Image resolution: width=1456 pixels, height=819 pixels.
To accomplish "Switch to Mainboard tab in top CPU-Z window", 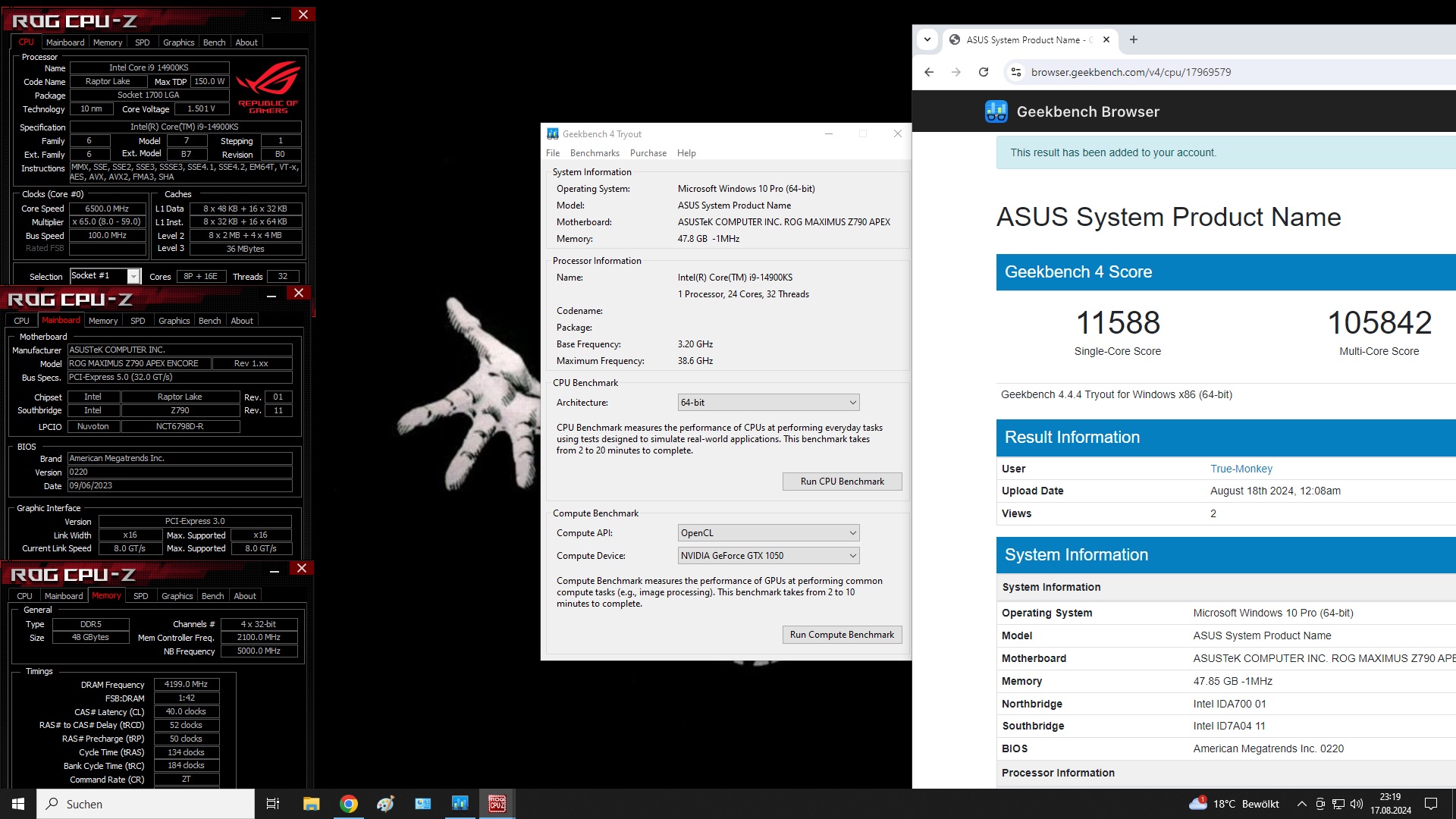I will pyautogui.click(x=65, y=42).
